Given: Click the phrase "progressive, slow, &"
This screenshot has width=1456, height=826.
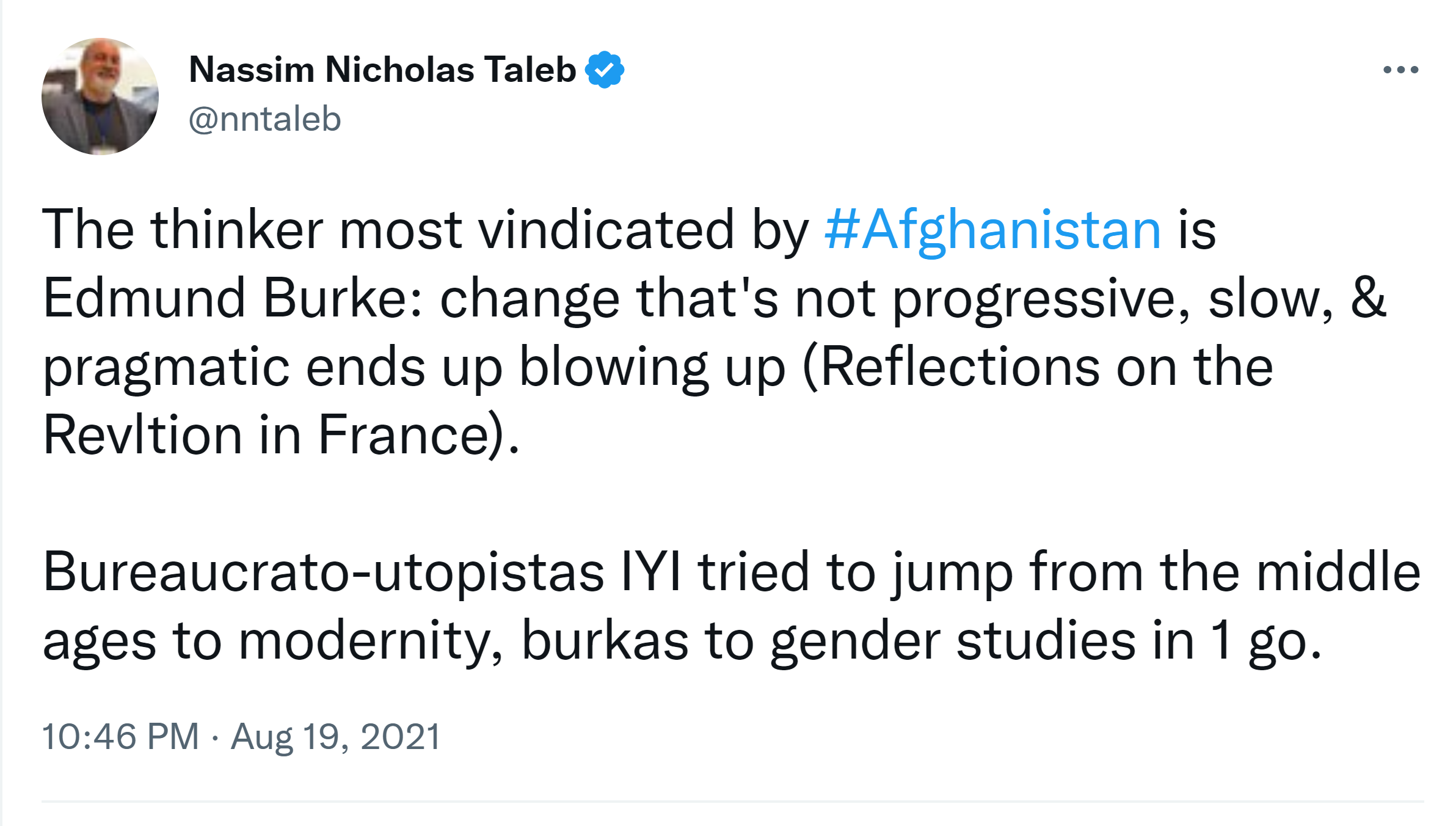Looking at the screenshot, I should coord(1139,298).
